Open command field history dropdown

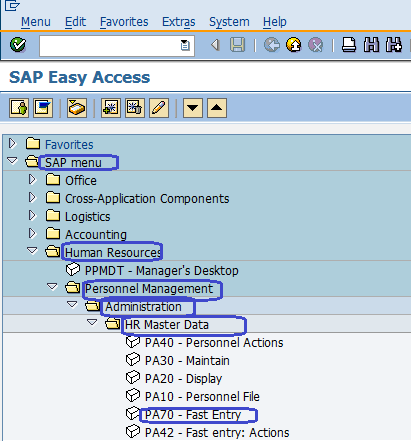coord(185,45)
